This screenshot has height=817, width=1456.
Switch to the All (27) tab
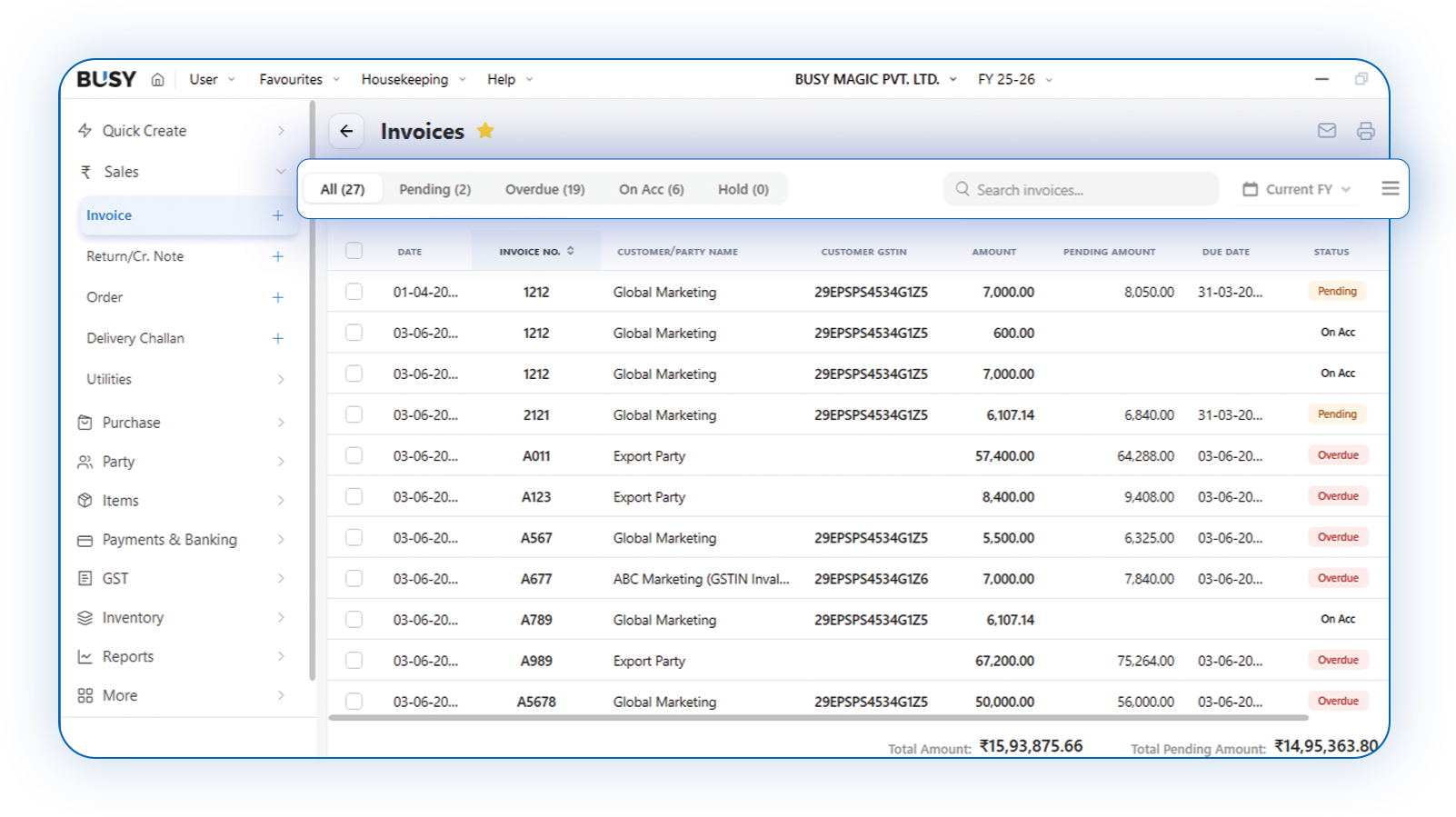343,189
